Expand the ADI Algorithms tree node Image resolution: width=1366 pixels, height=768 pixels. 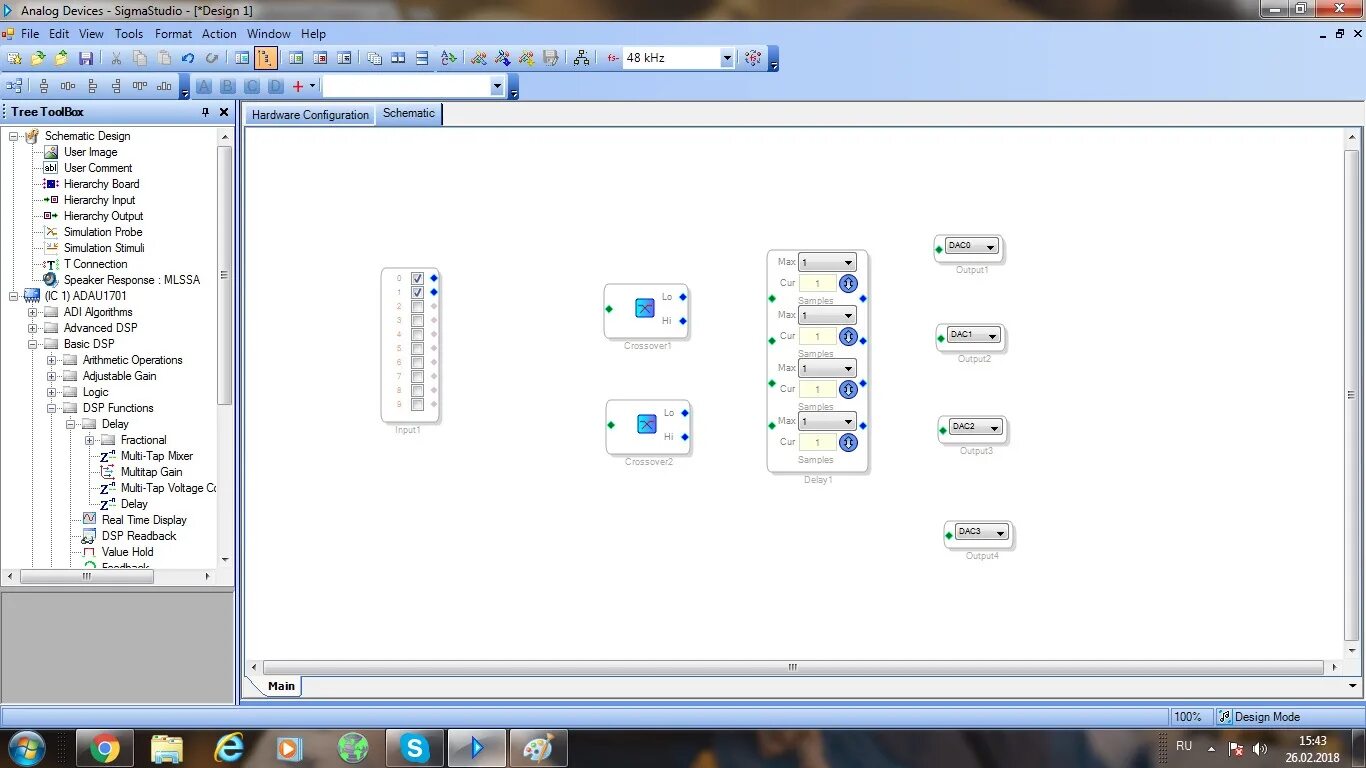[32, 312]
